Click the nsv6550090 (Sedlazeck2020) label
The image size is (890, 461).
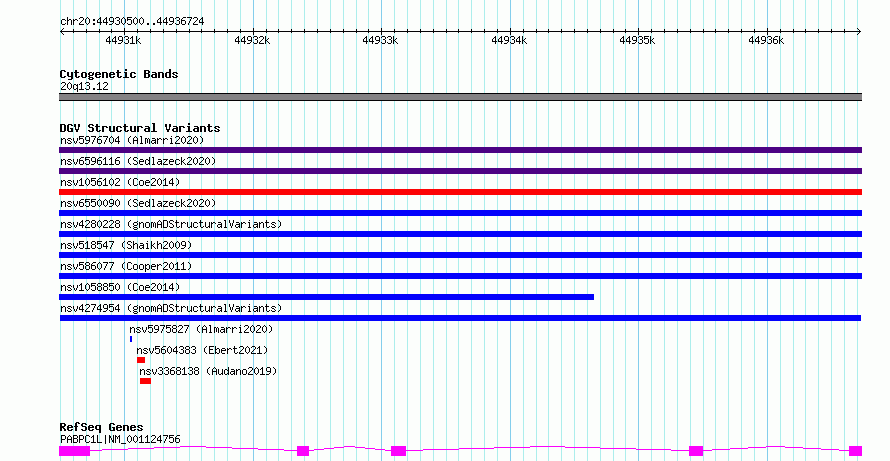[138, 203]
